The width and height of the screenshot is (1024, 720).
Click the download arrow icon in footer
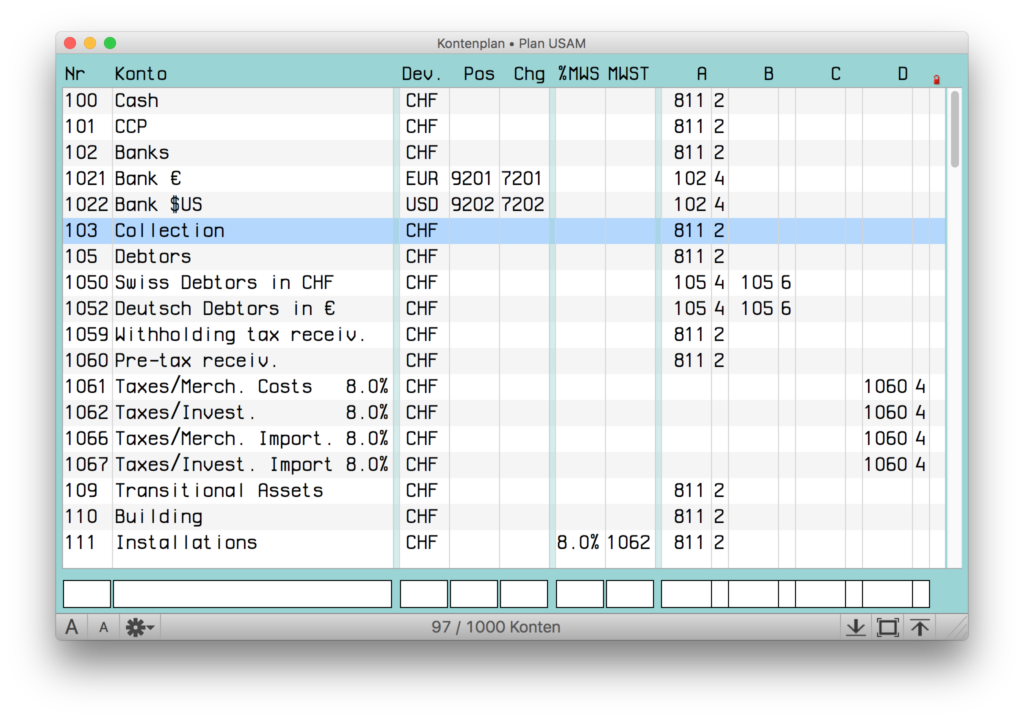pyautogui.click(x=855, y=627)
